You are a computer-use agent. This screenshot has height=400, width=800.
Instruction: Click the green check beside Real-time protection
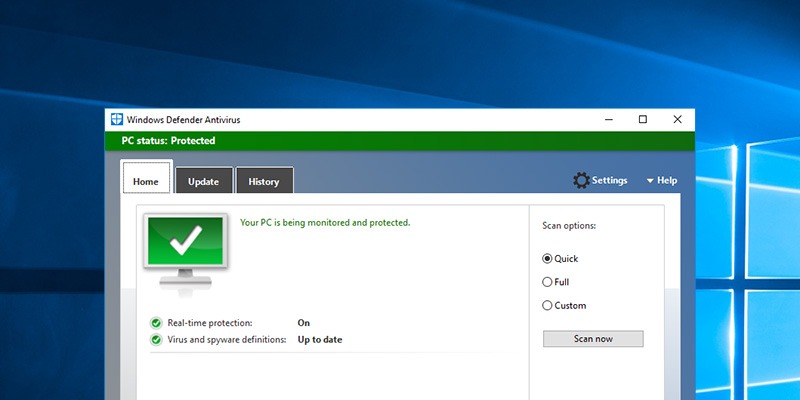click(x=156, y=323)
